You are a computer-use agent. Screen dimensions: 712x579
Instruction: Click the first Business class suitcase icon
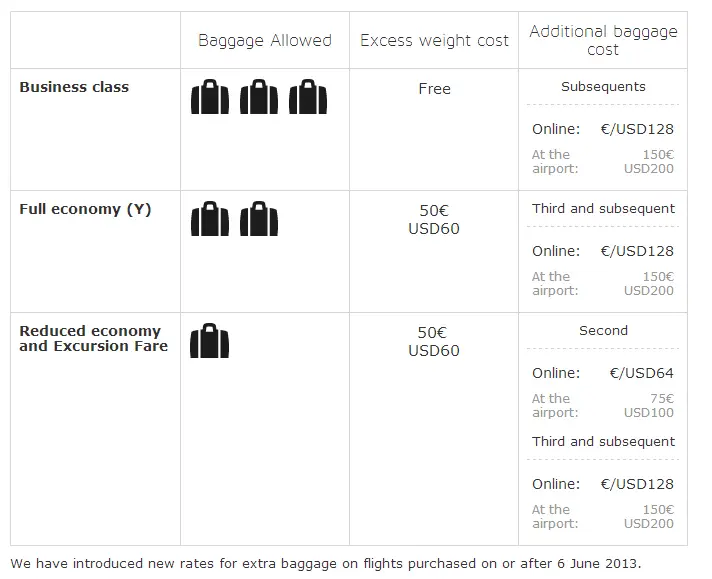click(210, 97)
